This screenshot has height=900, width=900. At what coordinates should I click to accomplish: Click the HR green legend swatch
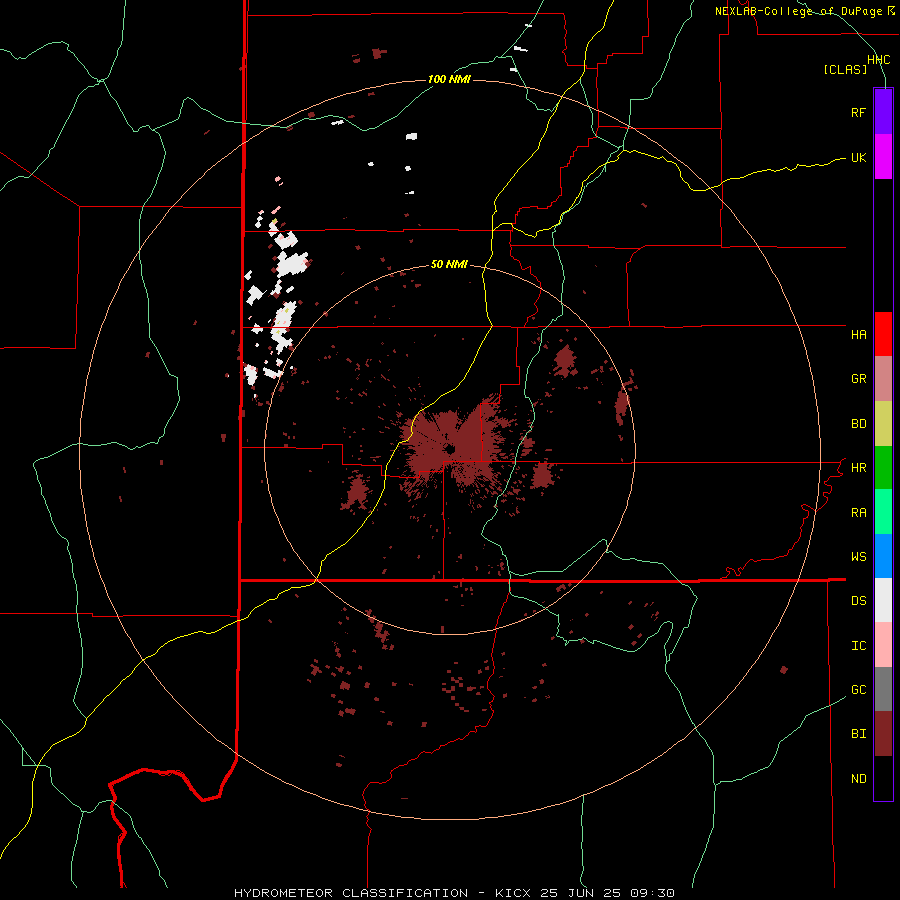883,468
